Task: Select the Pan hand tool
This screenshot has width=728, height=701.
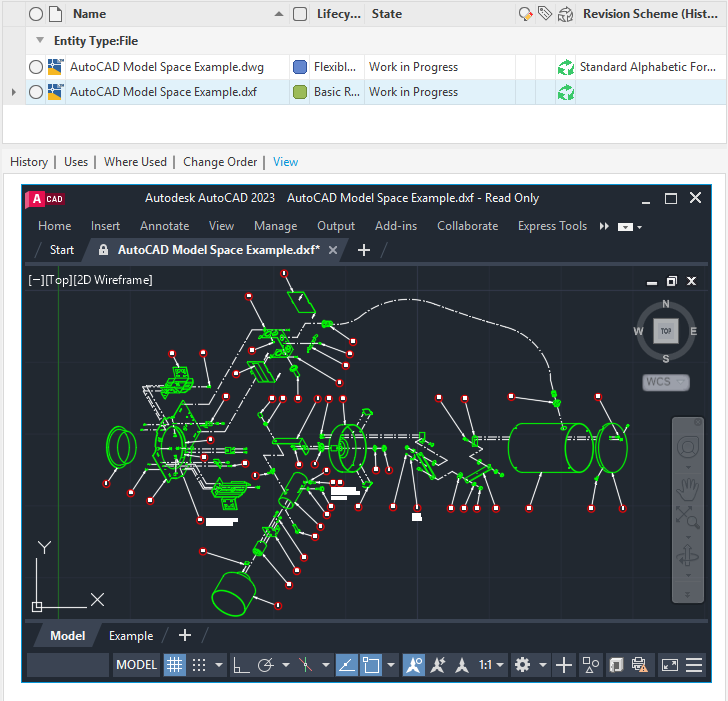Action: [x=688, y=489]
